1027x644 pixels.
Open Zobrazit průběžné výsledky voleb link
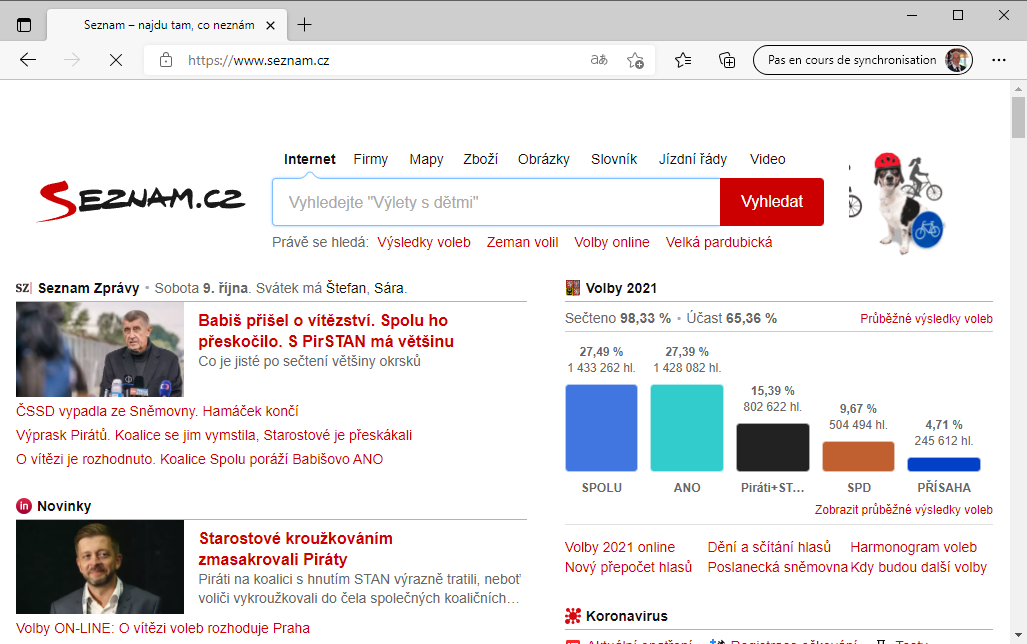pyautogui.click(x=904, y=510)
